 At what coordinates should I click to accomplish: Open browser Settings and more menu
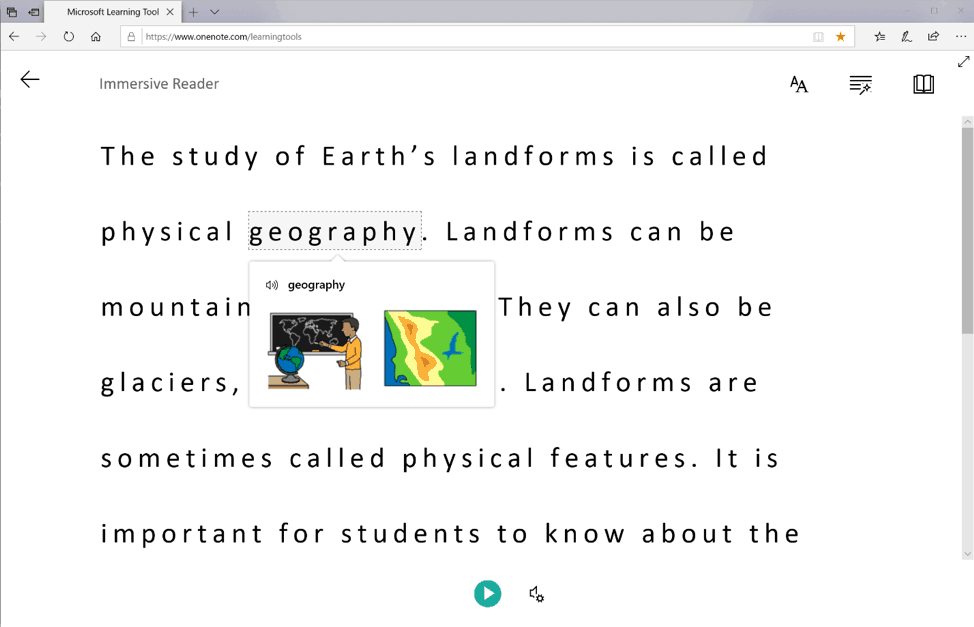point(960,37)
